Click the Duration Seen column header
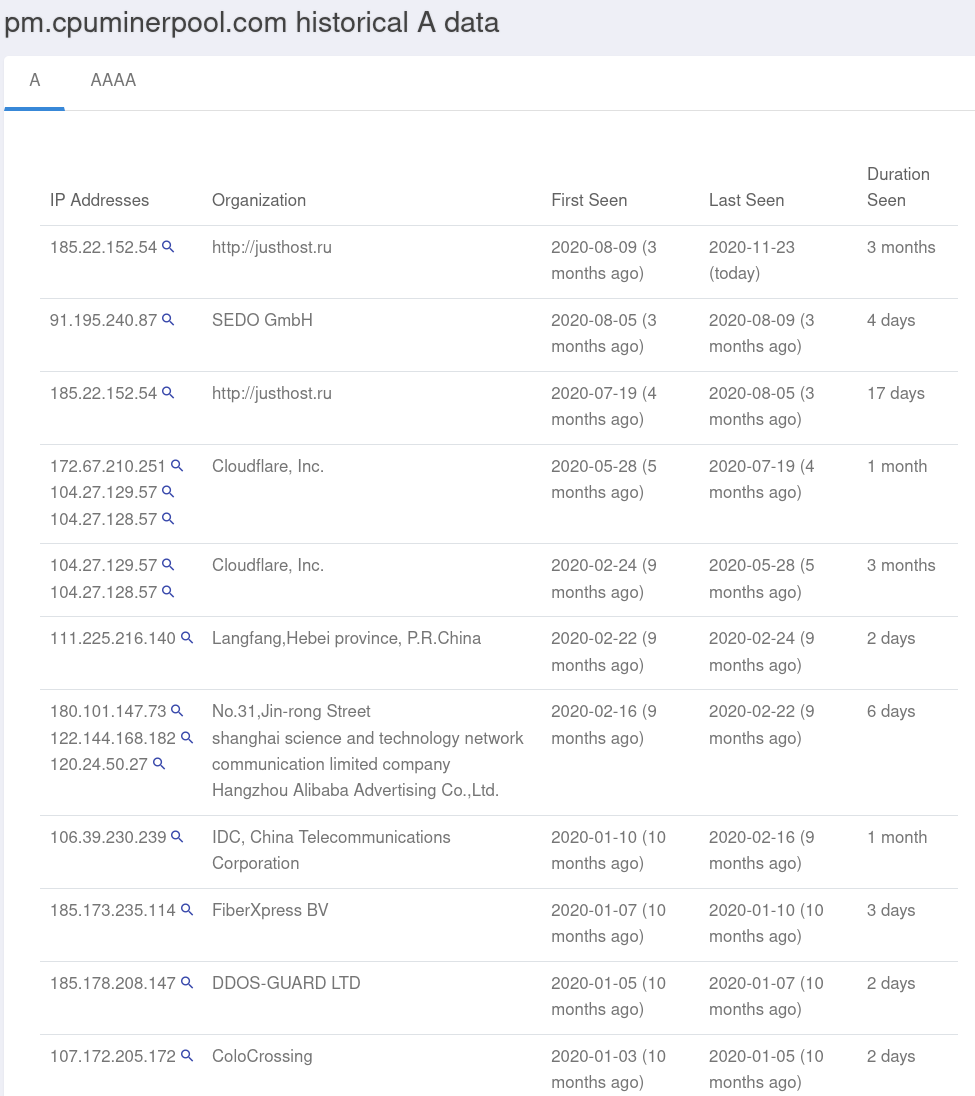The width and height of the screenshot is (975, 1096). [897, 187]
